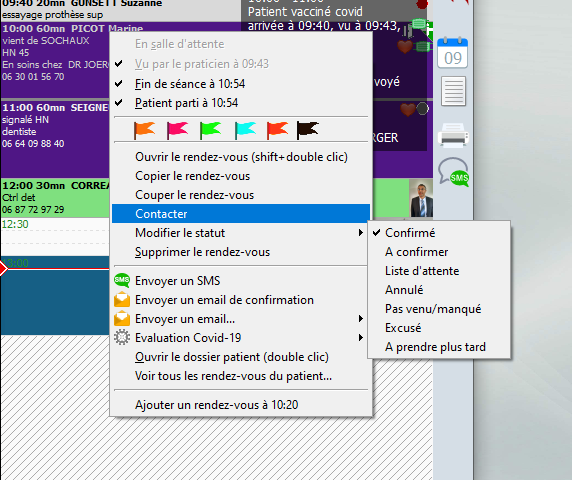
Task: Click the patient photo thumbnail
Action: 421,198
